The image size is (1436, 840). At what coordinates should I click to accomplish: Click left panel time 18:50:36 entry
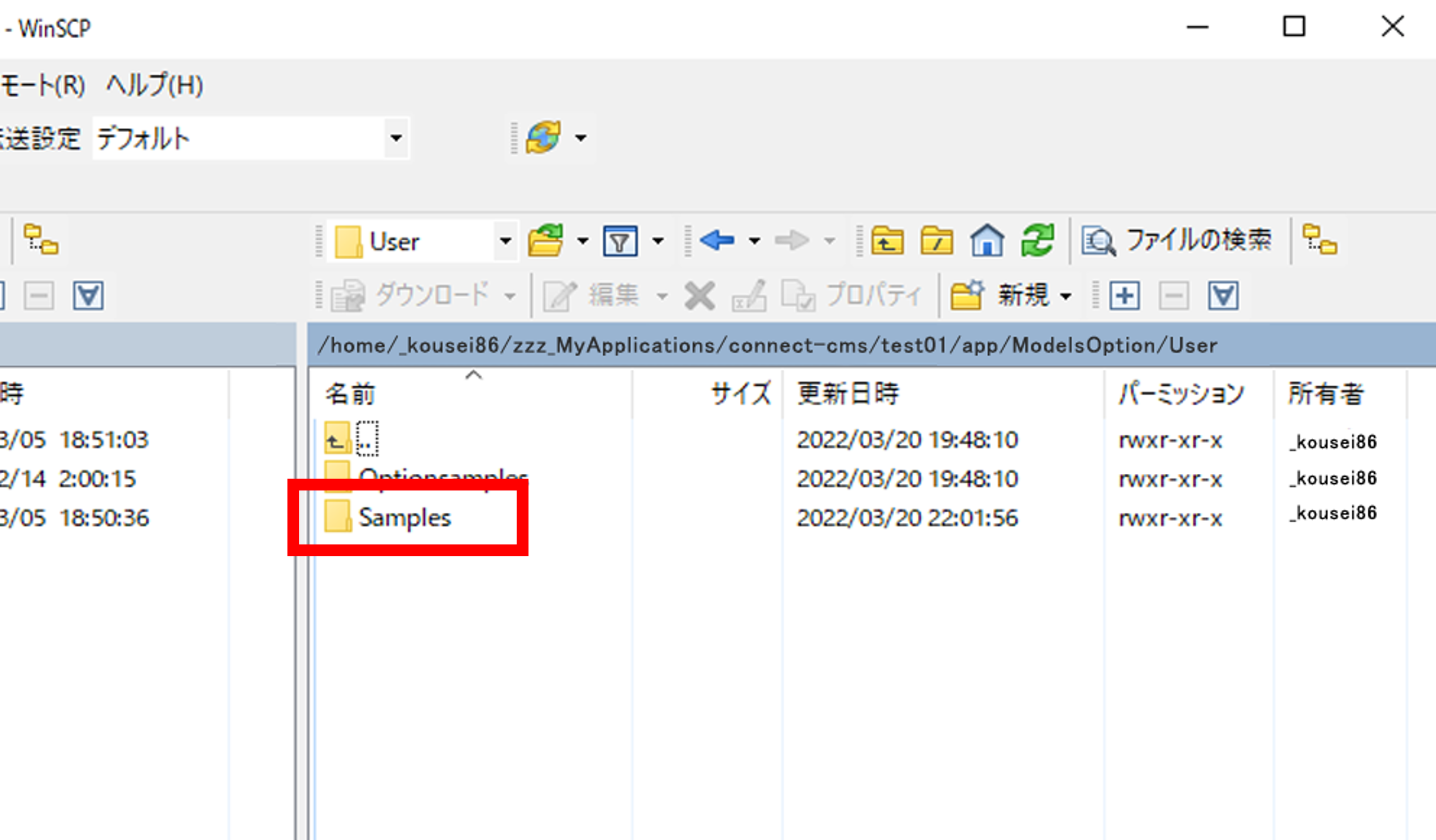(104, 518)
